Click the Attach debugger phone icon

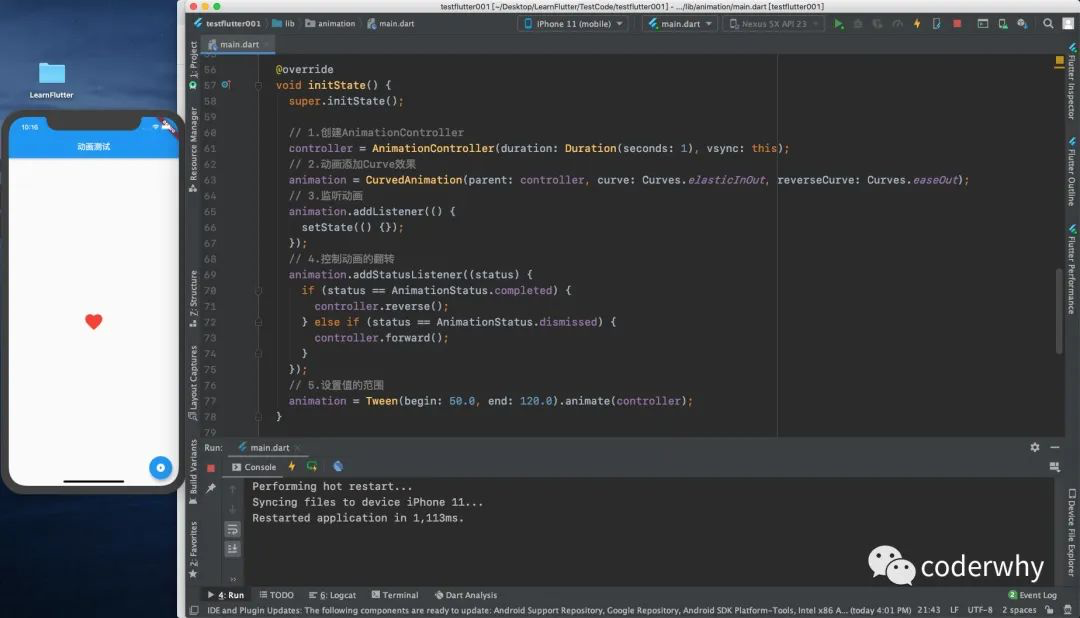pos(937,24)
